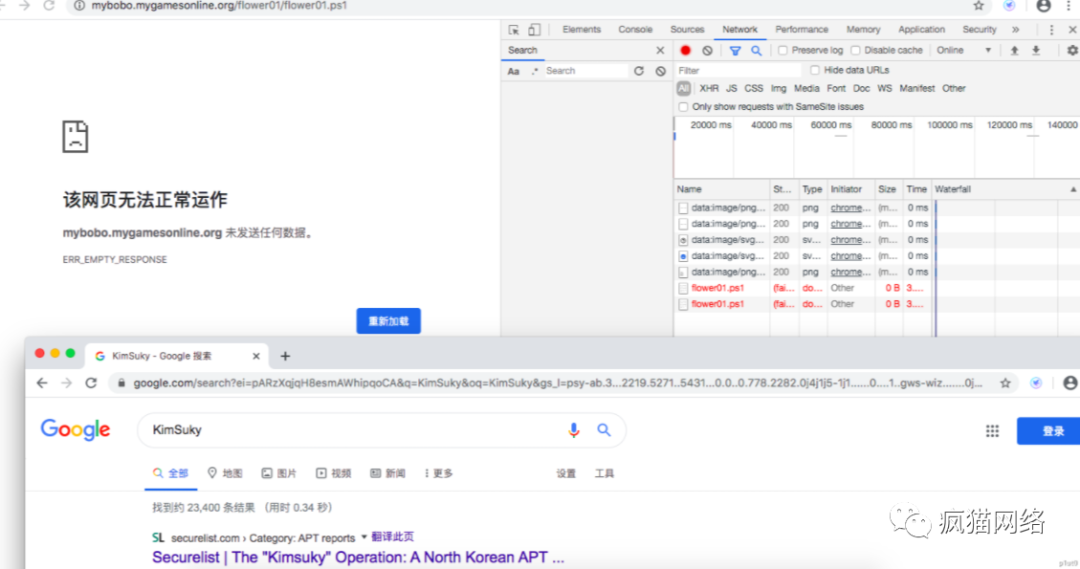
Task: Filter network requests by XHR
Action: point(709,88)
